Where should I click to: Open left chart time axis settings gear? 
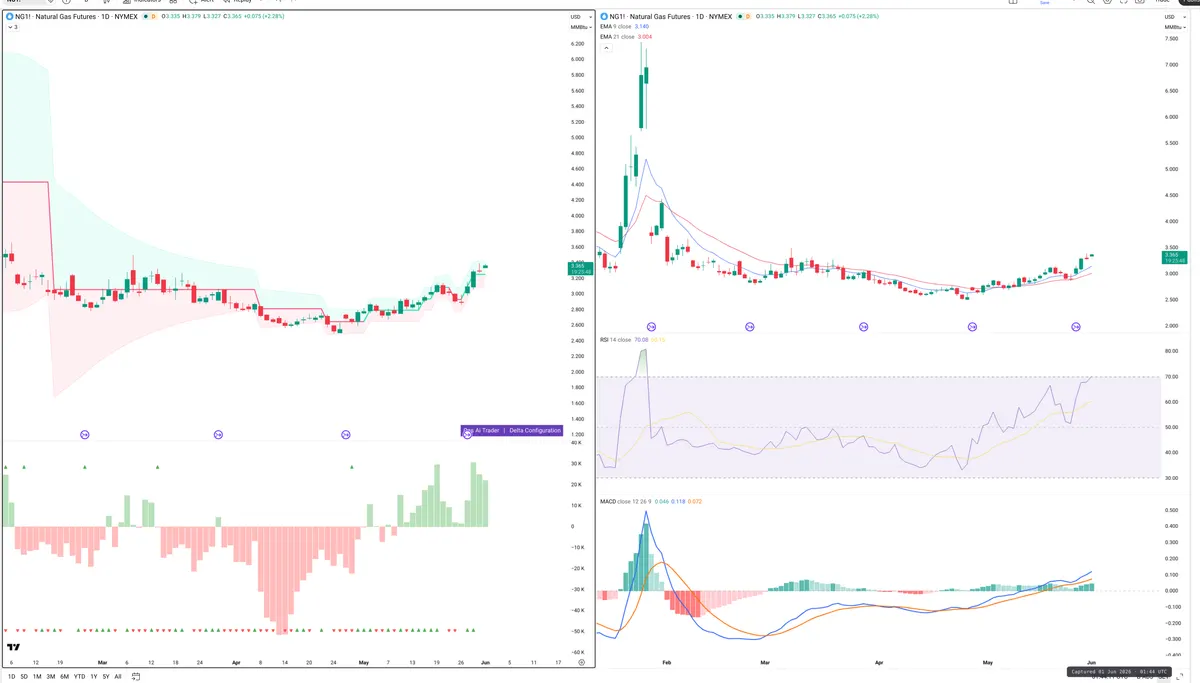[581, 662]
